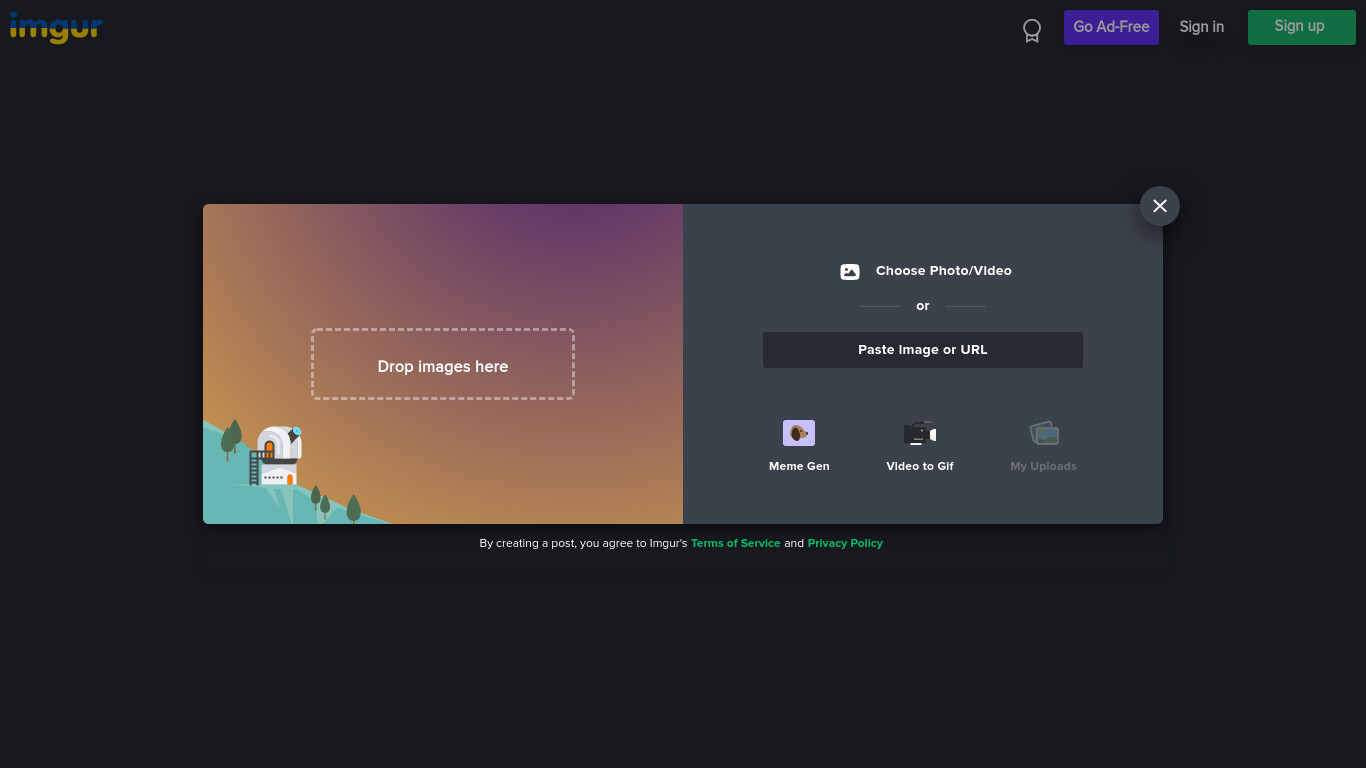Image resolution: width=1366 pixels, height=768 pixels.
Task: Click the My Uploads label
Action: click(1043, 466)
